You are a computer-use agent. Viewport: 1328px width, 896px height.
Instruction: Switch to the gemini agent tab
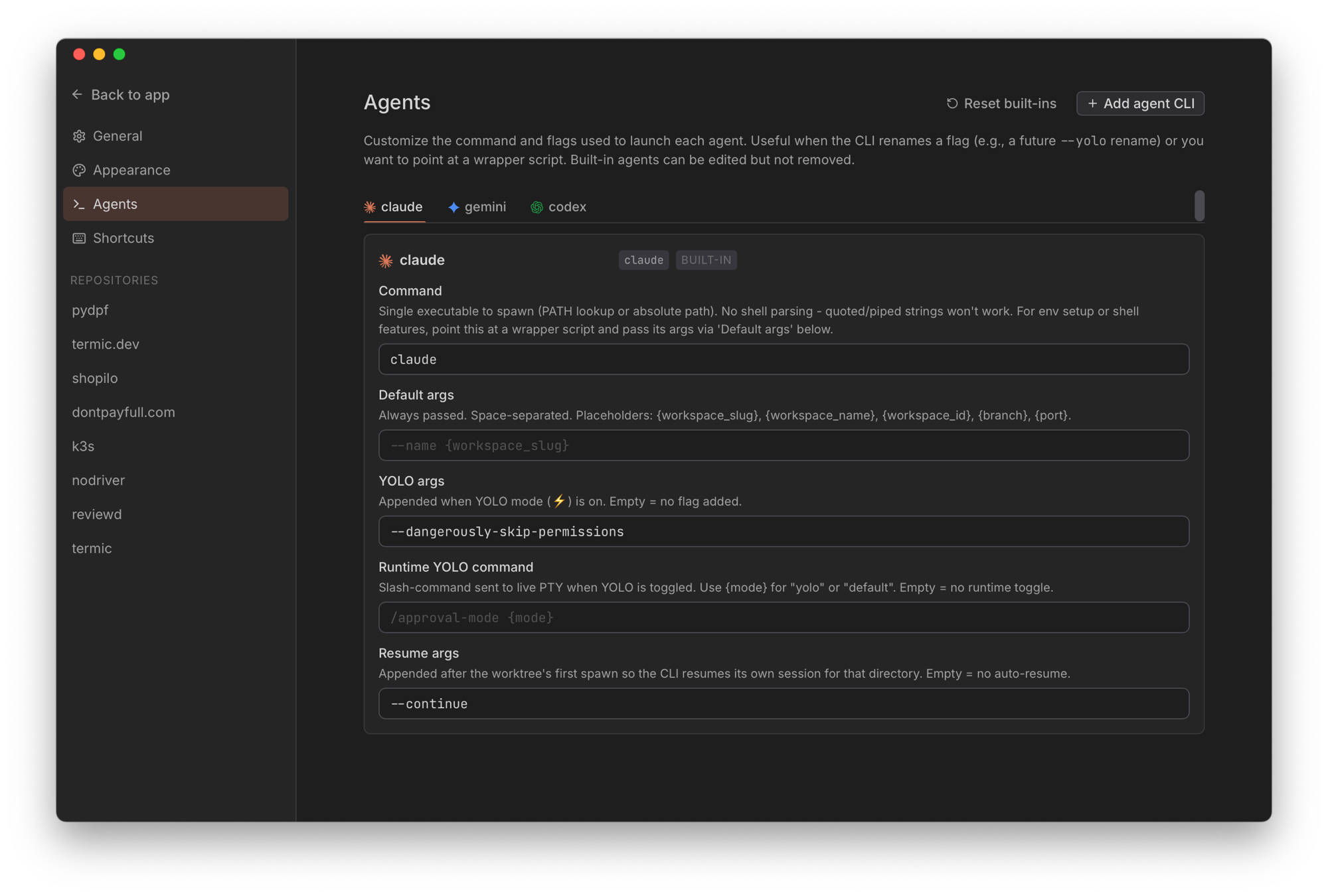tap(477, 207)
